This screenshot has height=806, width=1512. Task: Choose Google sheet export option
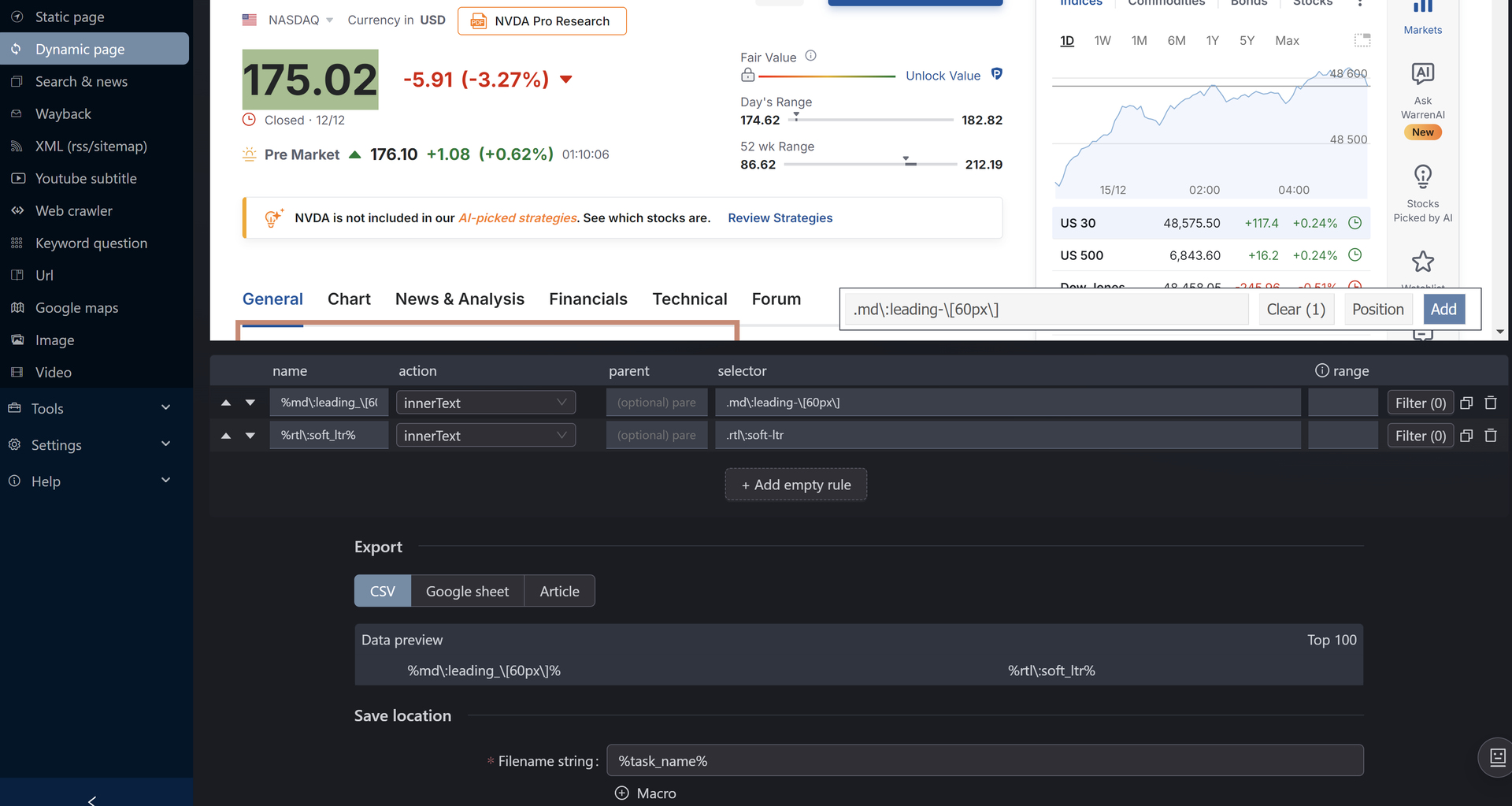tap(467, 591)
